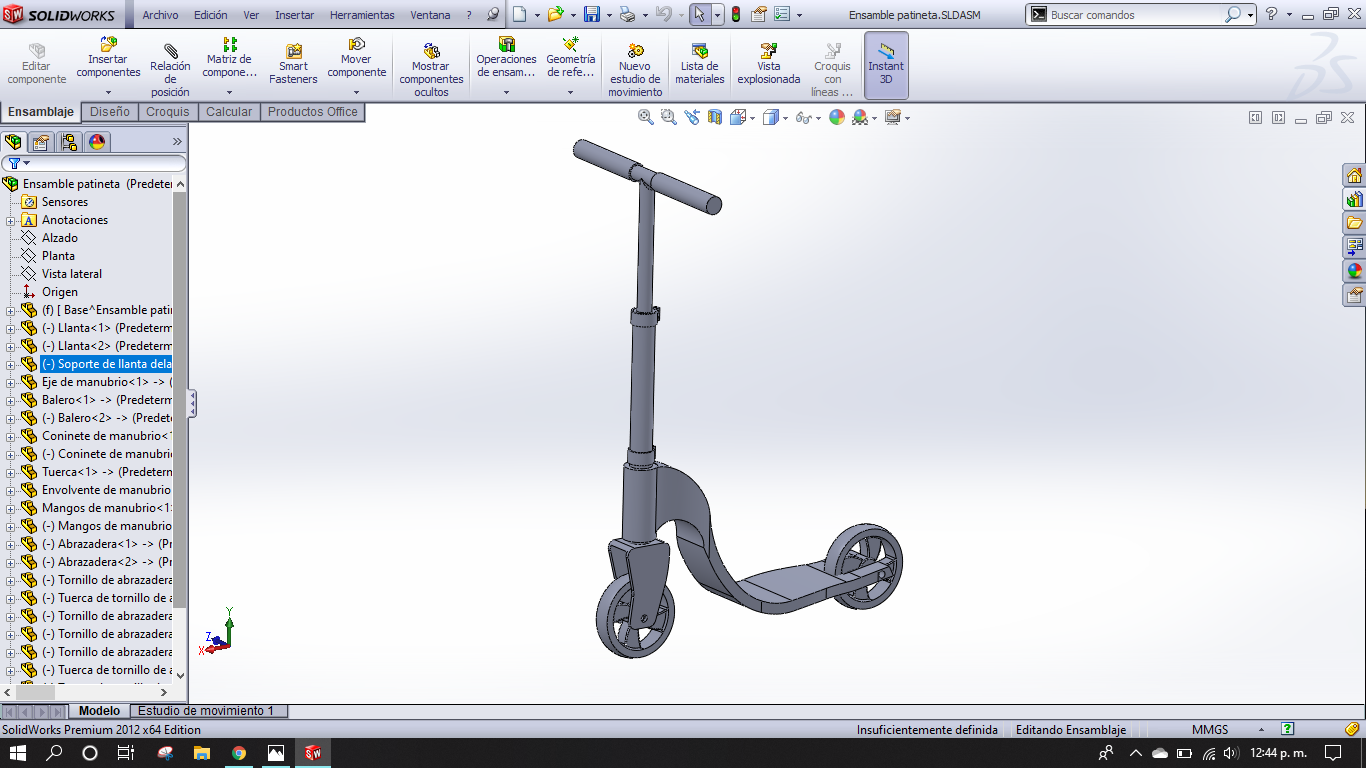Screen dimensions: 1366x768
Task: Click the Rebuild traffic light icon
Action: coord(736,14)
